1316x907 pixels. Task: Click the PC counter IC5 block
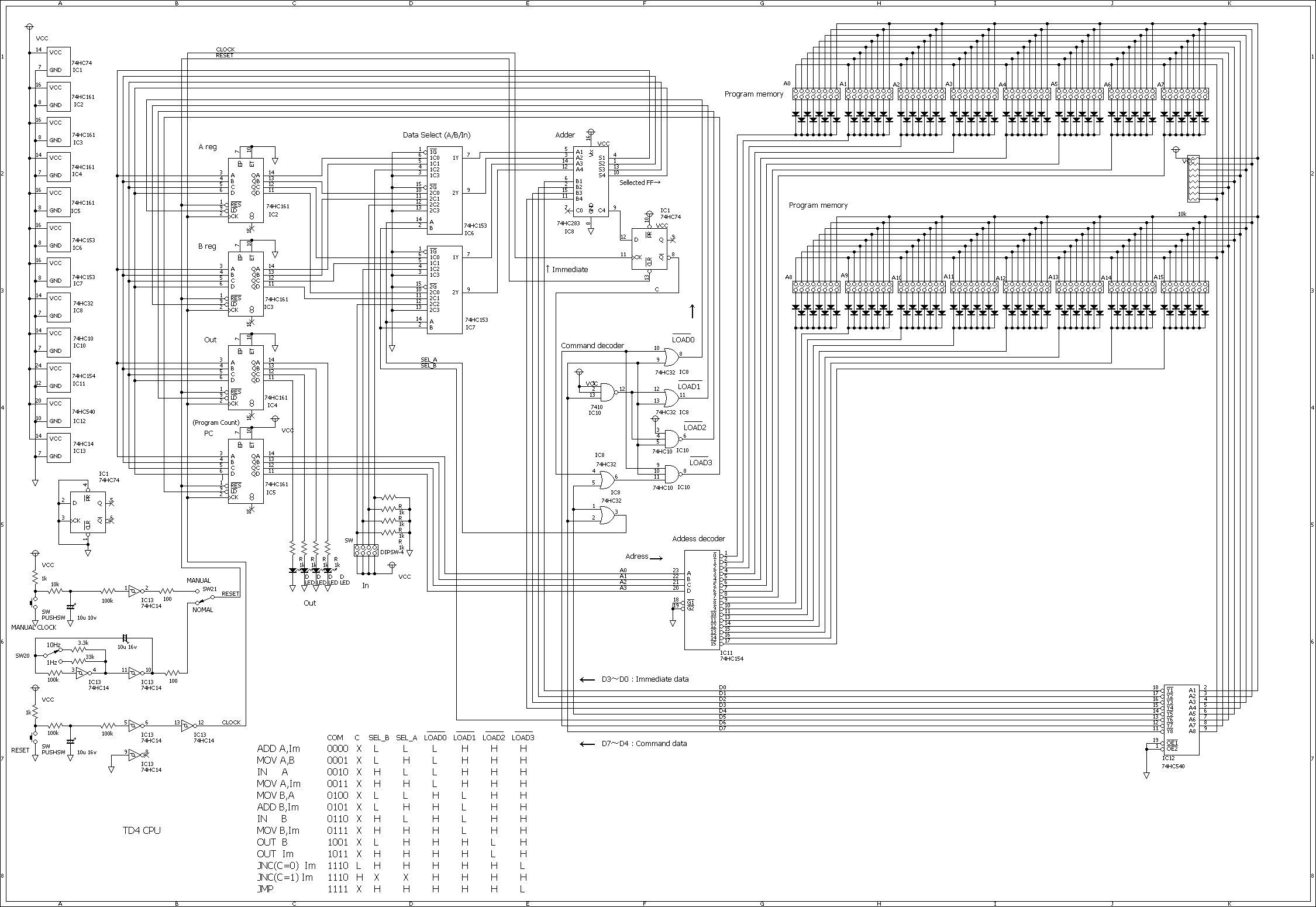(246, 471)
